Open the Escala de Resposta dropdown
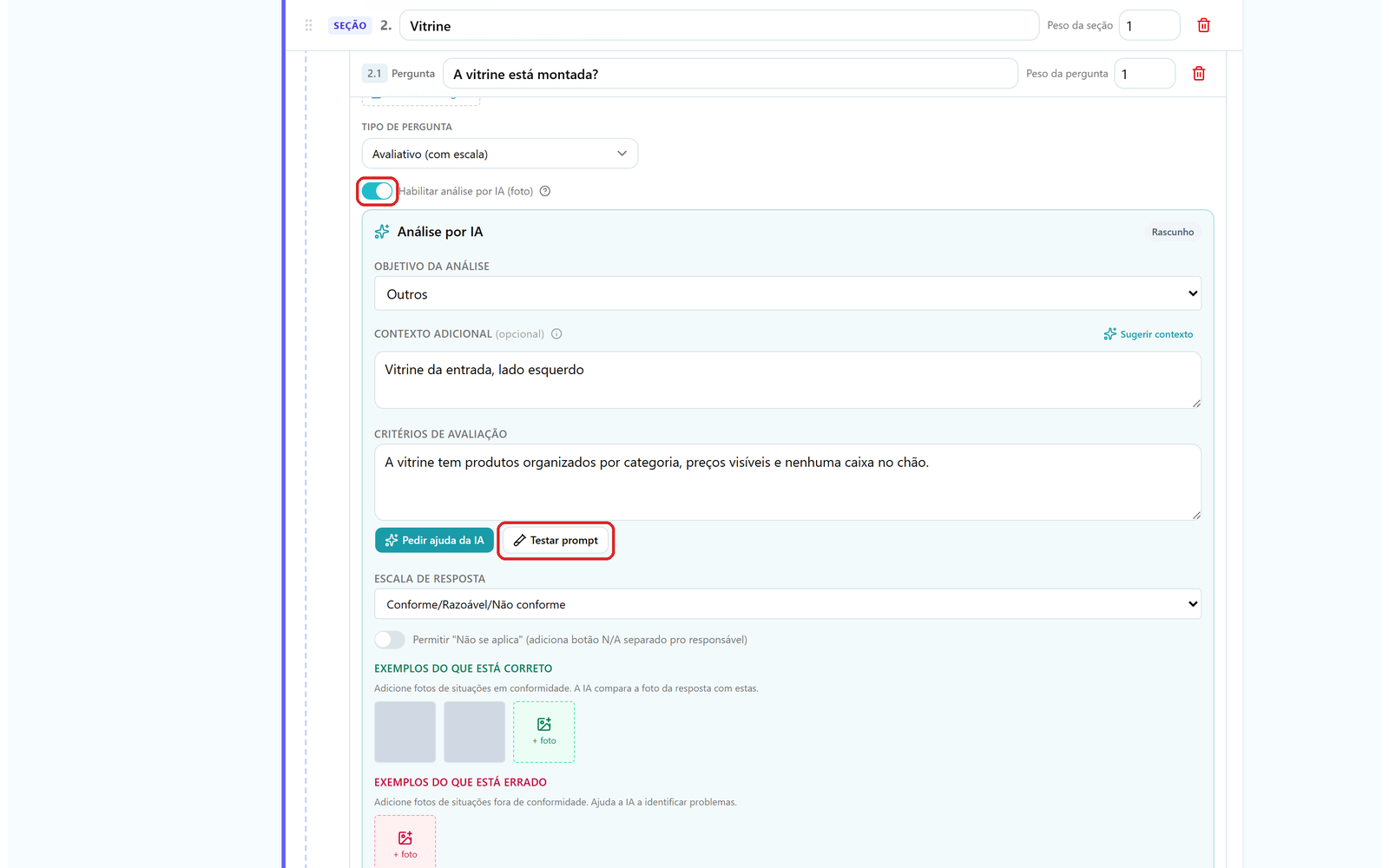This screenshot has height=868, width=1389. click(x=787, y=604)
